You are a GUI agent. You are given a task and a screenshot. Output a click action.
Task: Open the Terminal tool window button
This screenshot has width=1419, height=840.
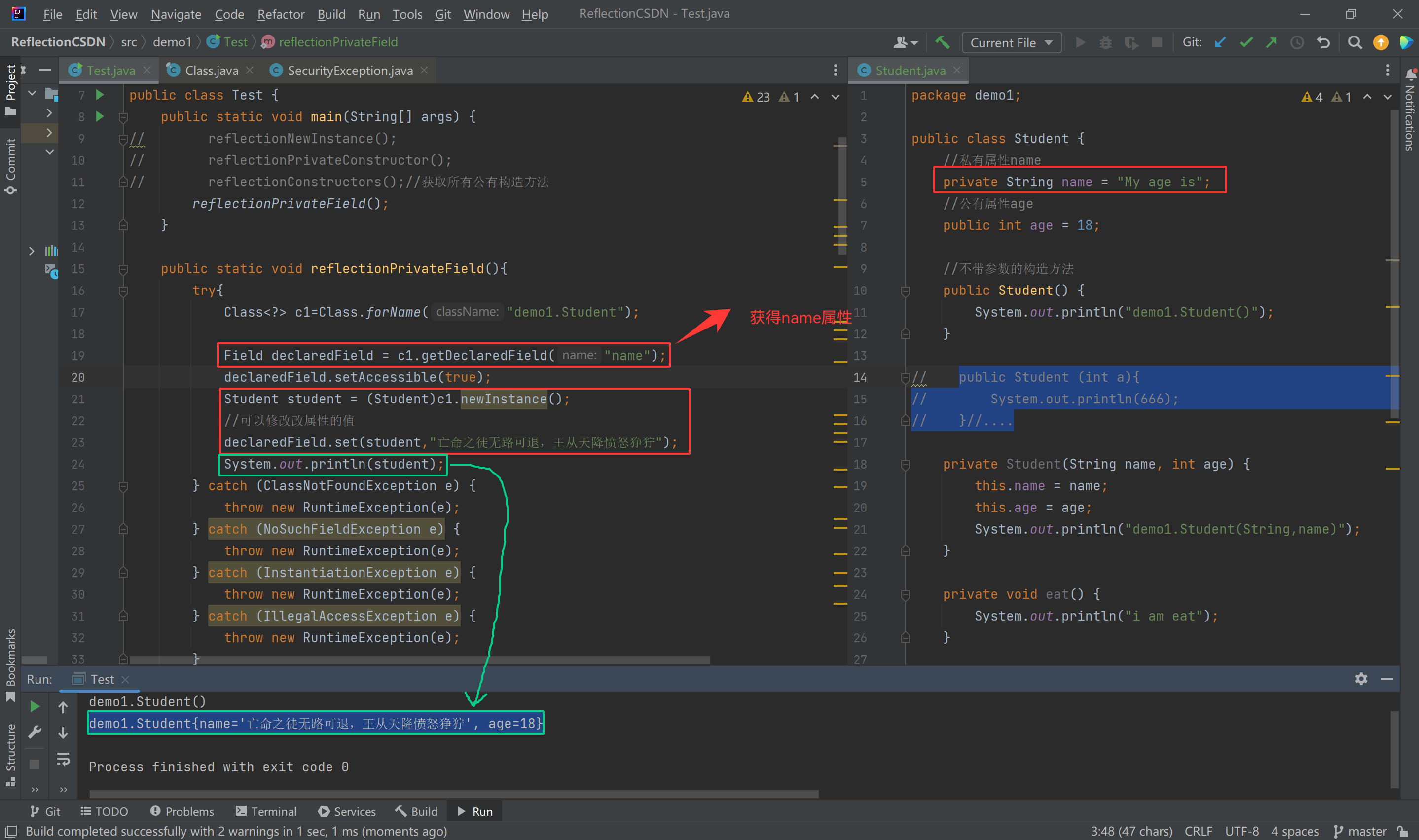pyautogui.click(x=265, y=811)
